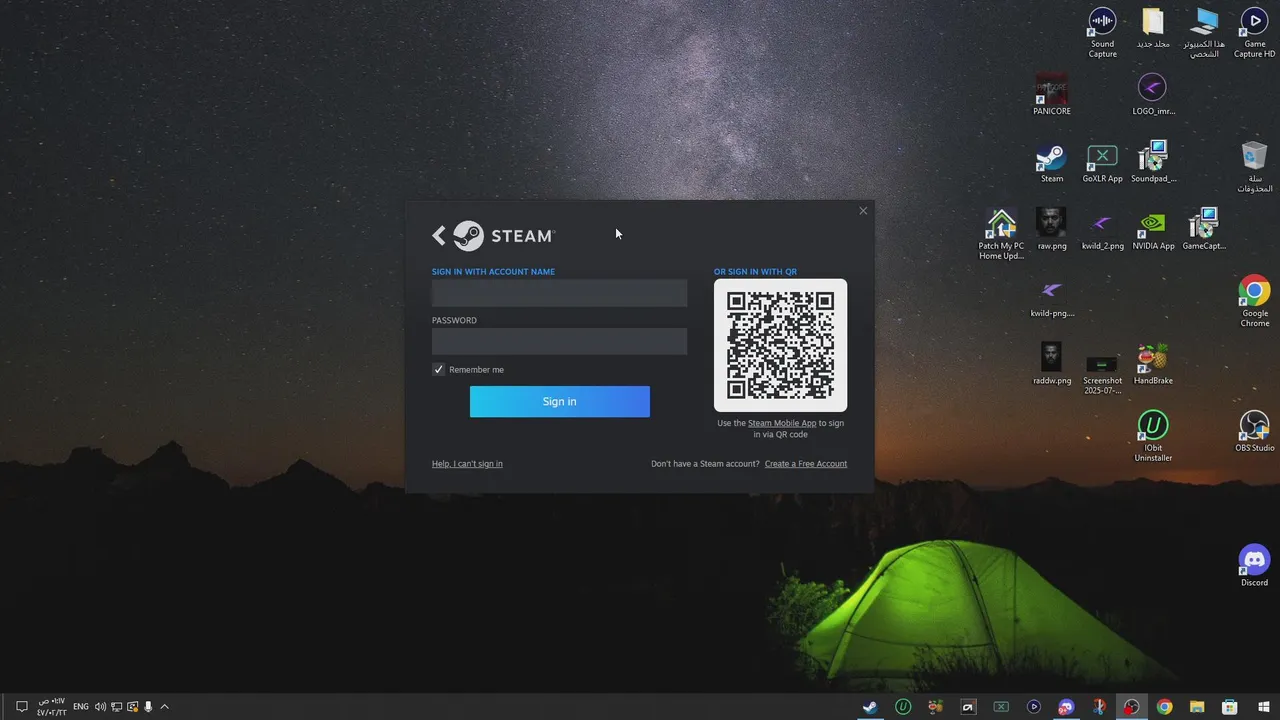Viewport: 1280px width, 720px height.
Task: Open the notification center icon
Action: [21, 707]
